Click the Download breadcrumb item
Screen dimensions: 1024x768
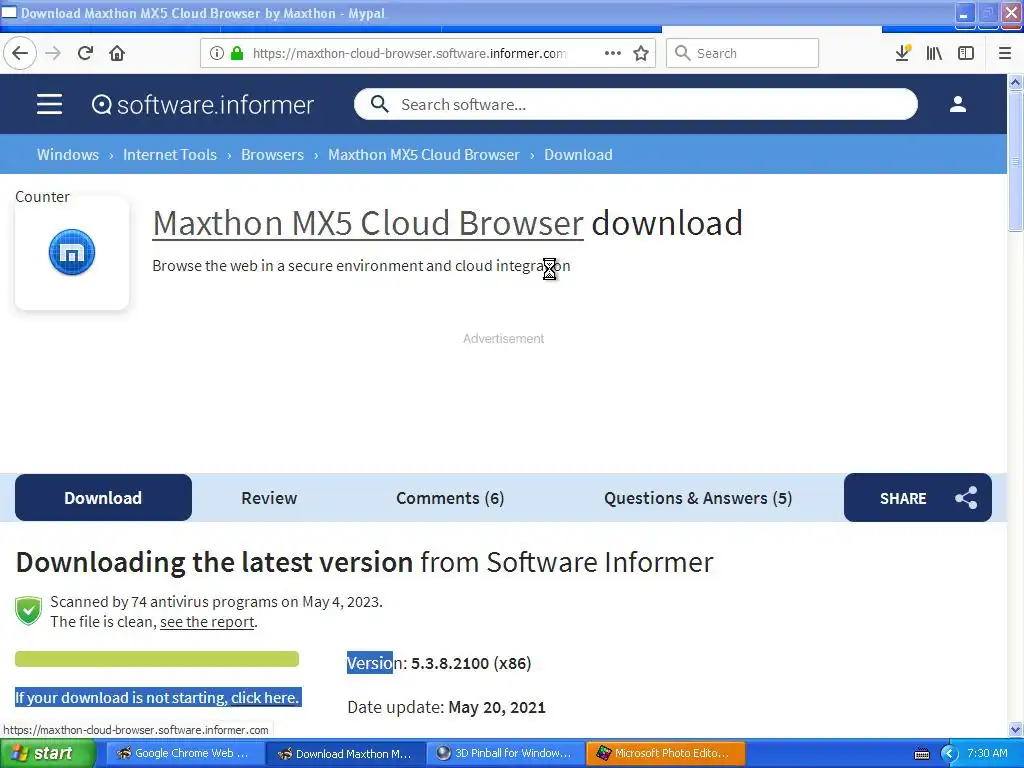tap(578, 155)
